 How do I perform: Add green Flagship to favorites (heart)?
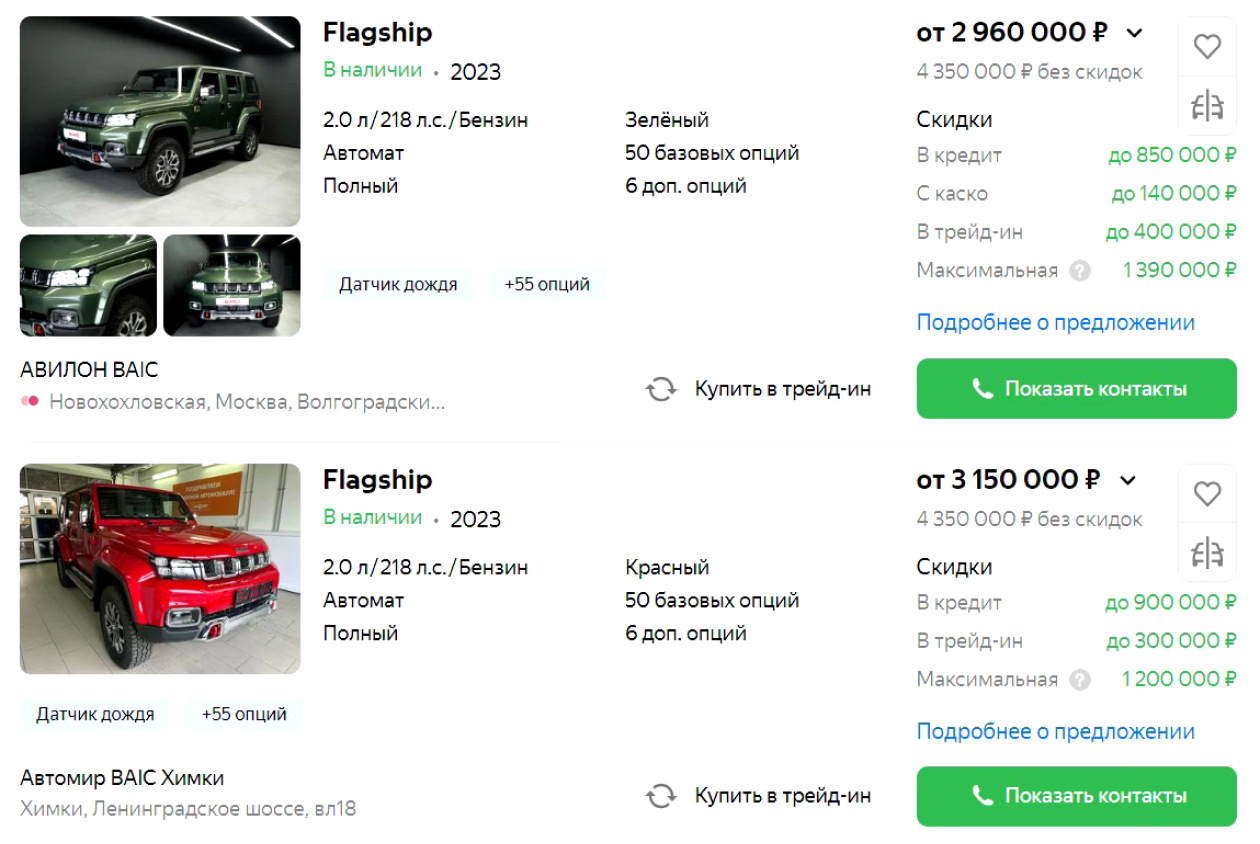click(1207, 47)
